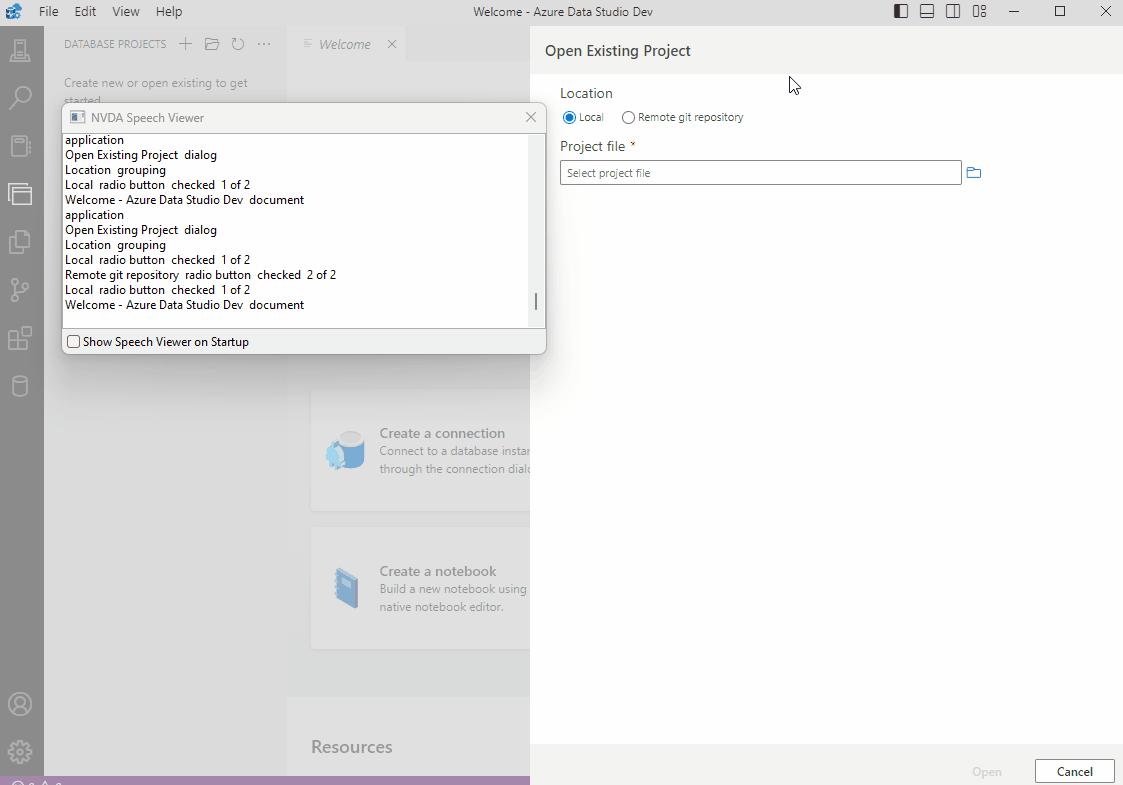
Task: Click the Open button in the dialog
Action: click(x=987, y=771)
